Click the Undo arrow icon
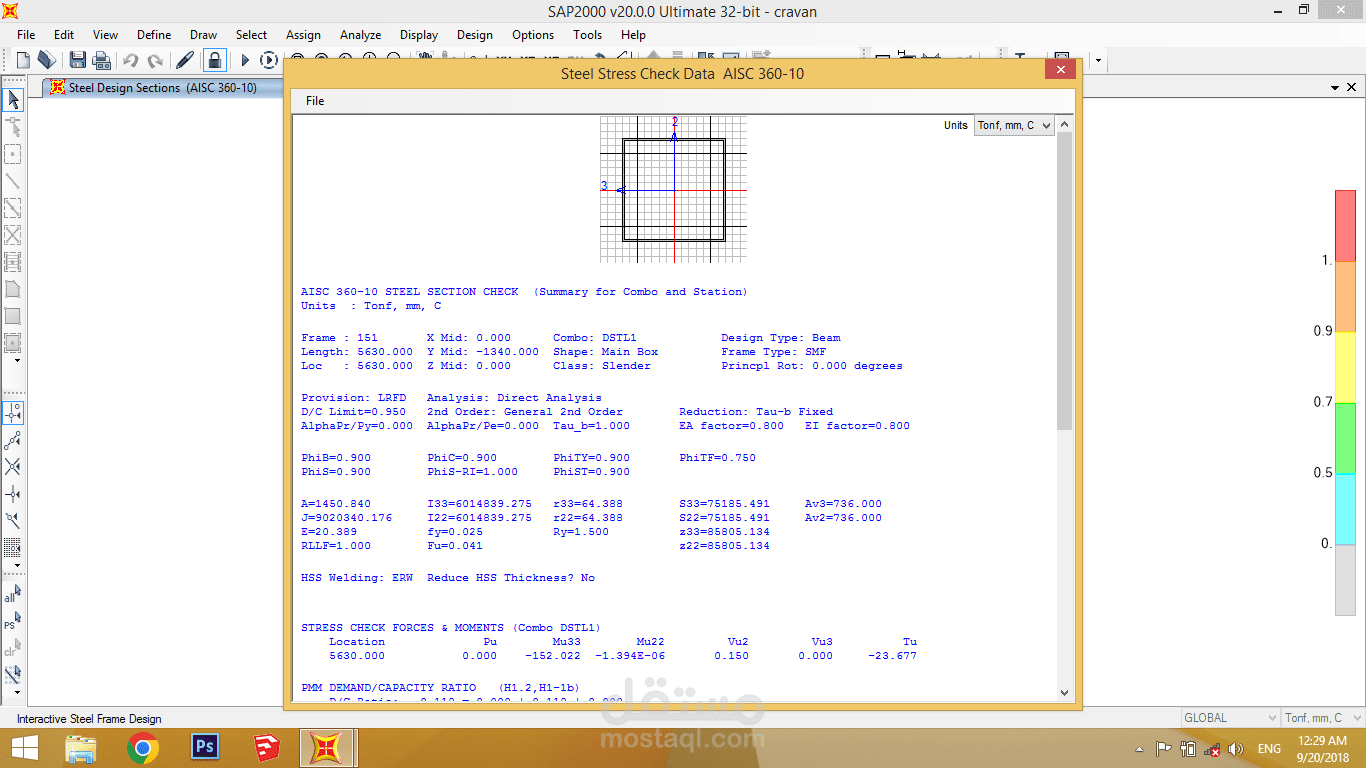Screen dimensions: 1366x768 click(131, 60)
